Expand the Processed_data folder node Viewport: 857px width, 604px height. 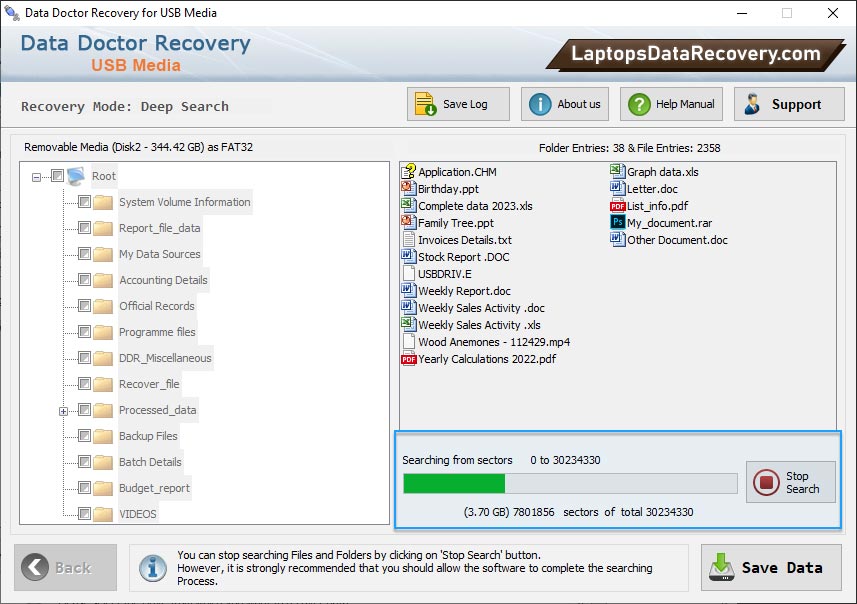pyautogui.click(x=63, y=411)
